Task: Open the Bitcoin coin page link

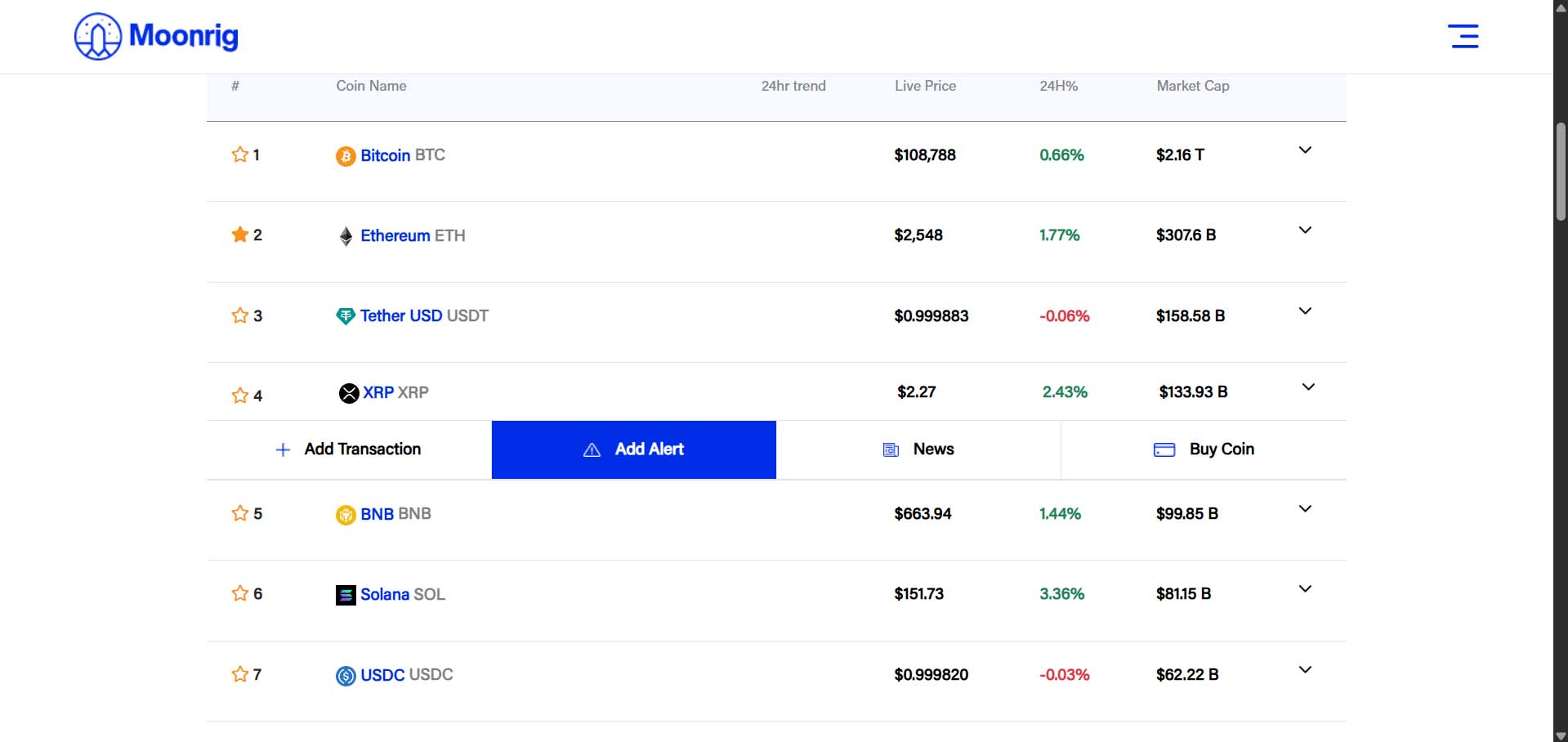Action: [x=386, y=155]
